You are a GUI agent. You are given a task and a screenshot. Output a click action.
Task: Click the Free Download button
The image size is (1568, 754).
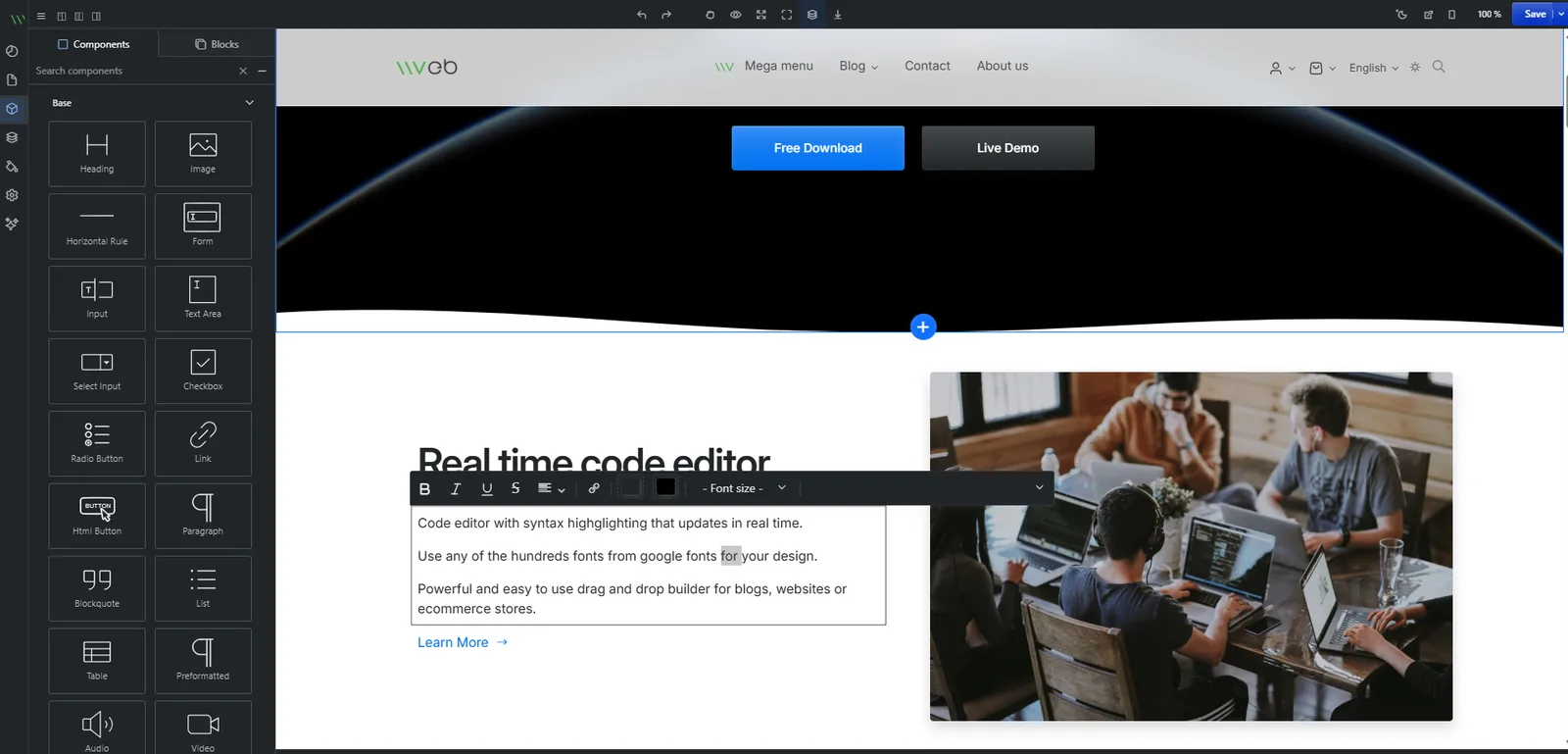click(818, 148)
